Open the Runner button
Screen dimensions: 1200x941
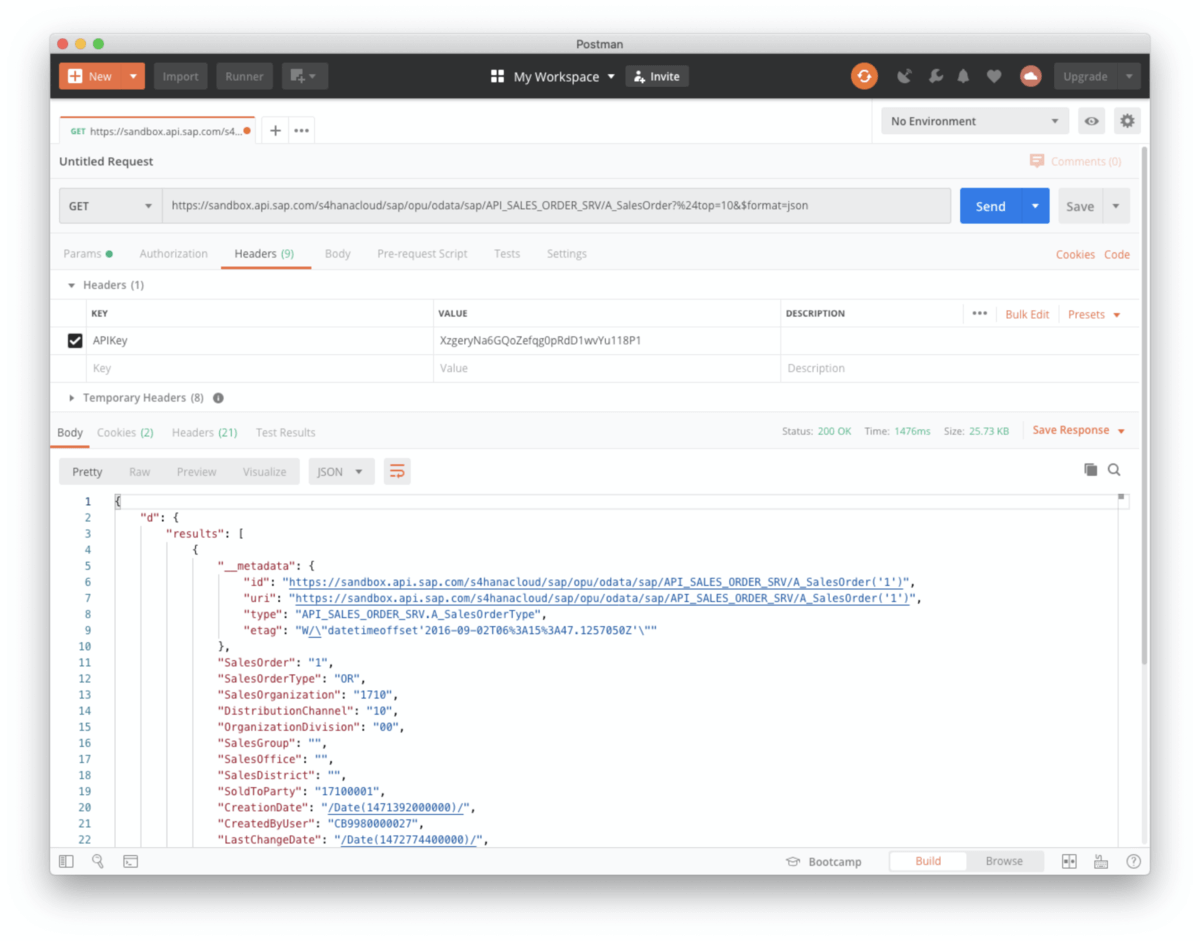coord(244,76)
